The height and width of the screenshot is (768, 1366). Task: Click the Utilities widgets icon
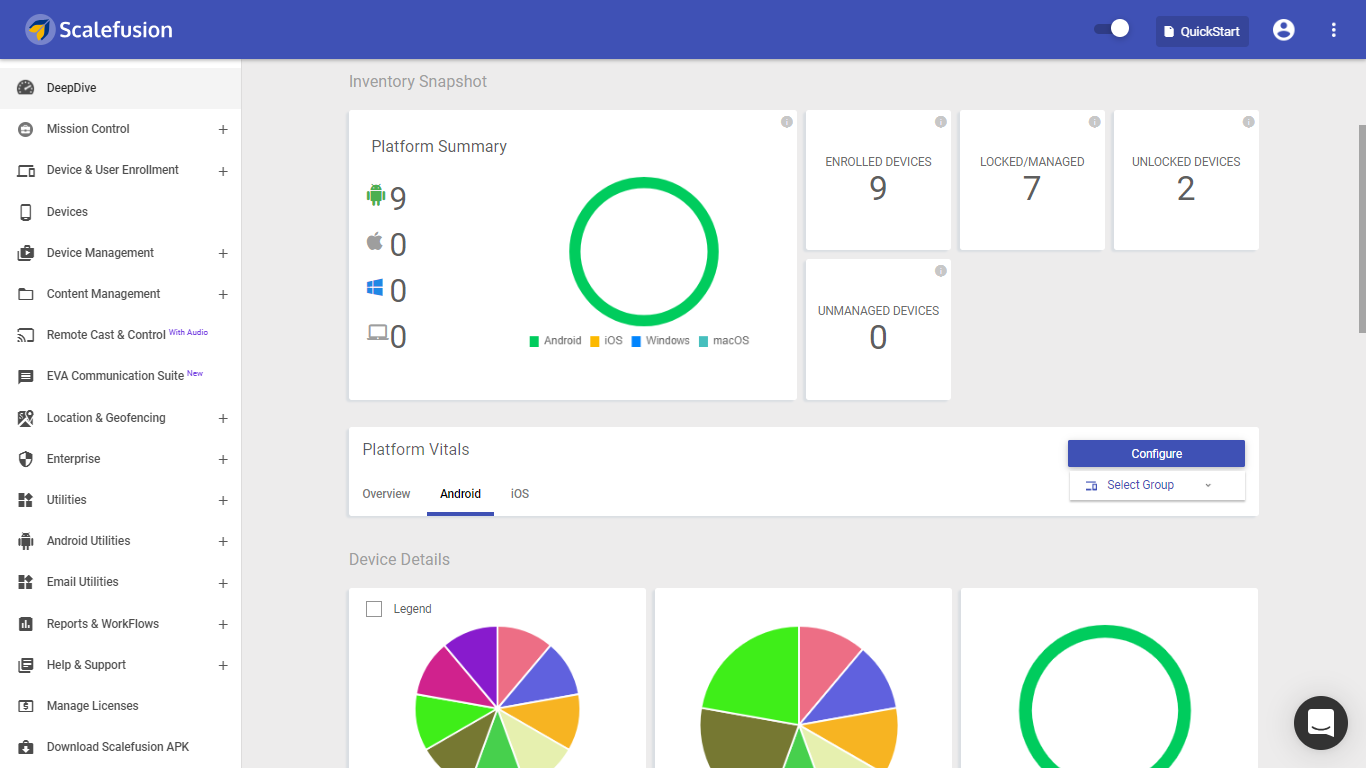[26, 500]
